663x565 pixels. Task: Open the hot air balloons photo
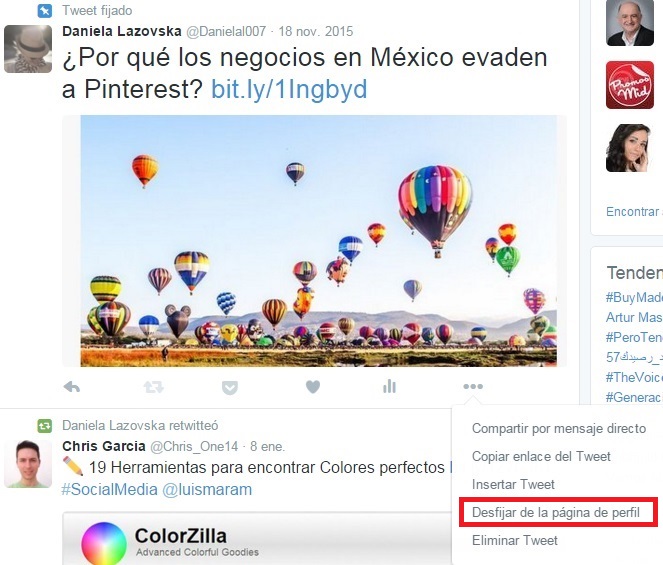point(318,241)
